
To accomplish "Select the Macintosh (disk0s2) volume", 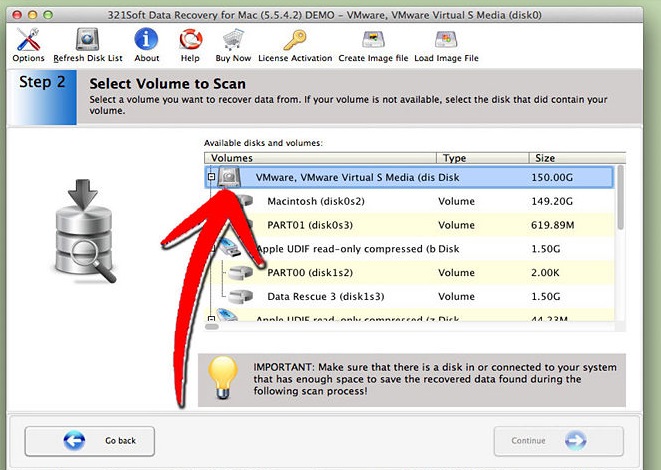I will tap(409, 201).
